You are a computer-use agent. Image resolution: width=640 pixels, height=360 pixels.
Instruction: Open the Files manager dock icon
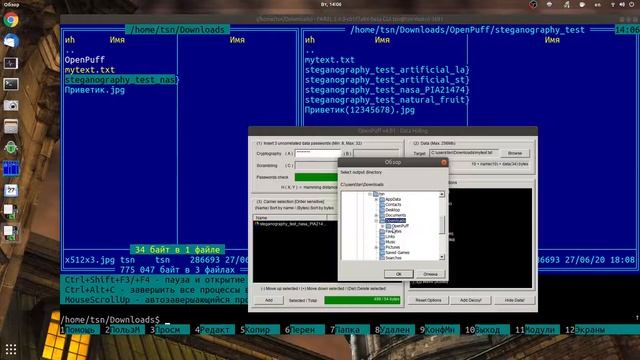[x=11, y=127]
